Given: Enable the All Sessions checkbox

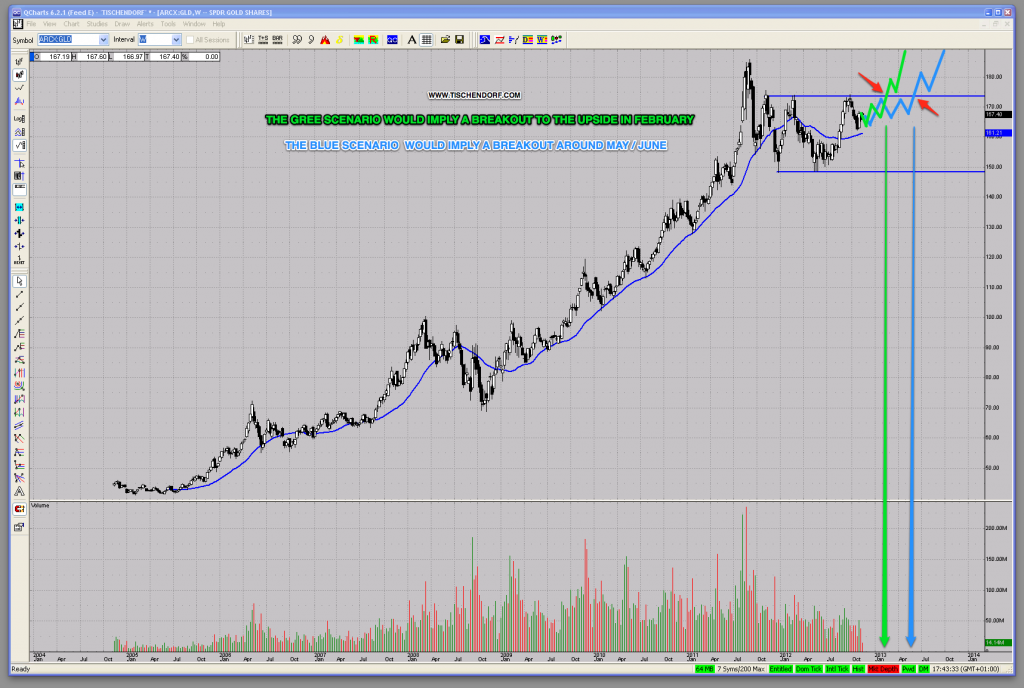Looking at the screenshot, I should [190, 39].
